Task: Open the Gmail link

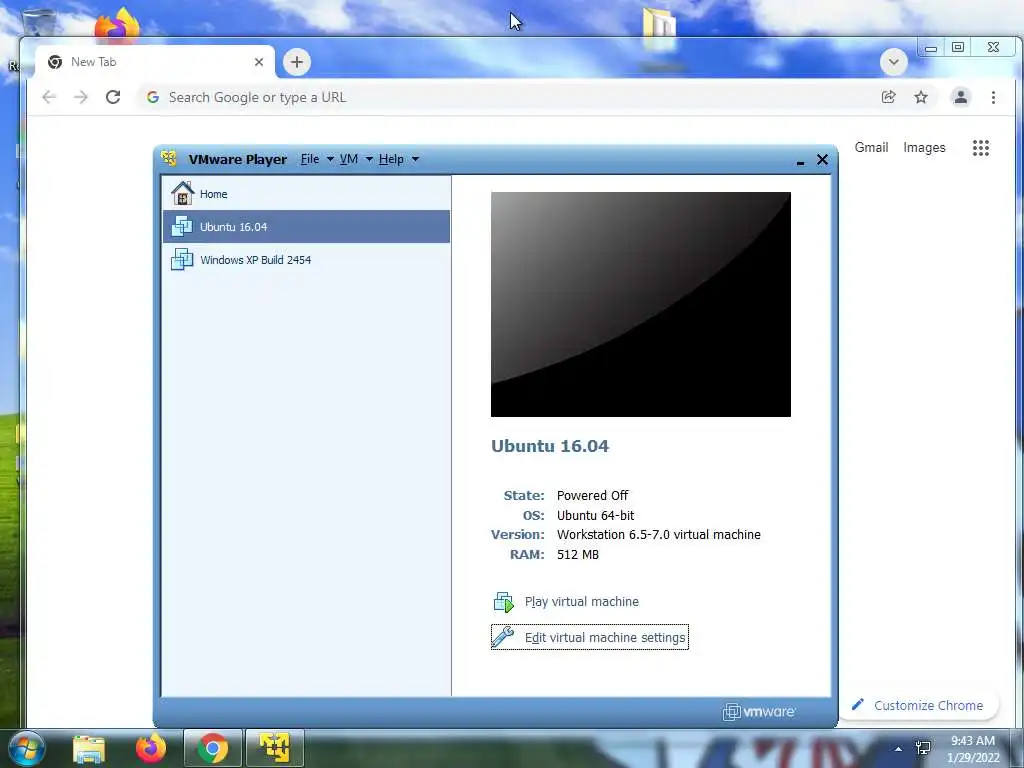Action: click(871, 148)
